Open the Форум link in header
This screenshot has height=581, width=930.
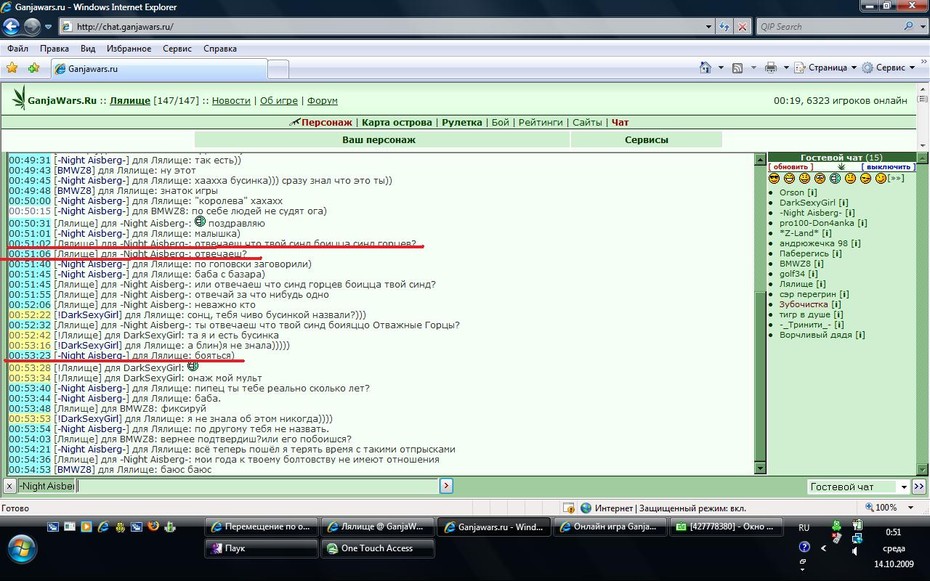pyautogui.click(x=323, y=101)
